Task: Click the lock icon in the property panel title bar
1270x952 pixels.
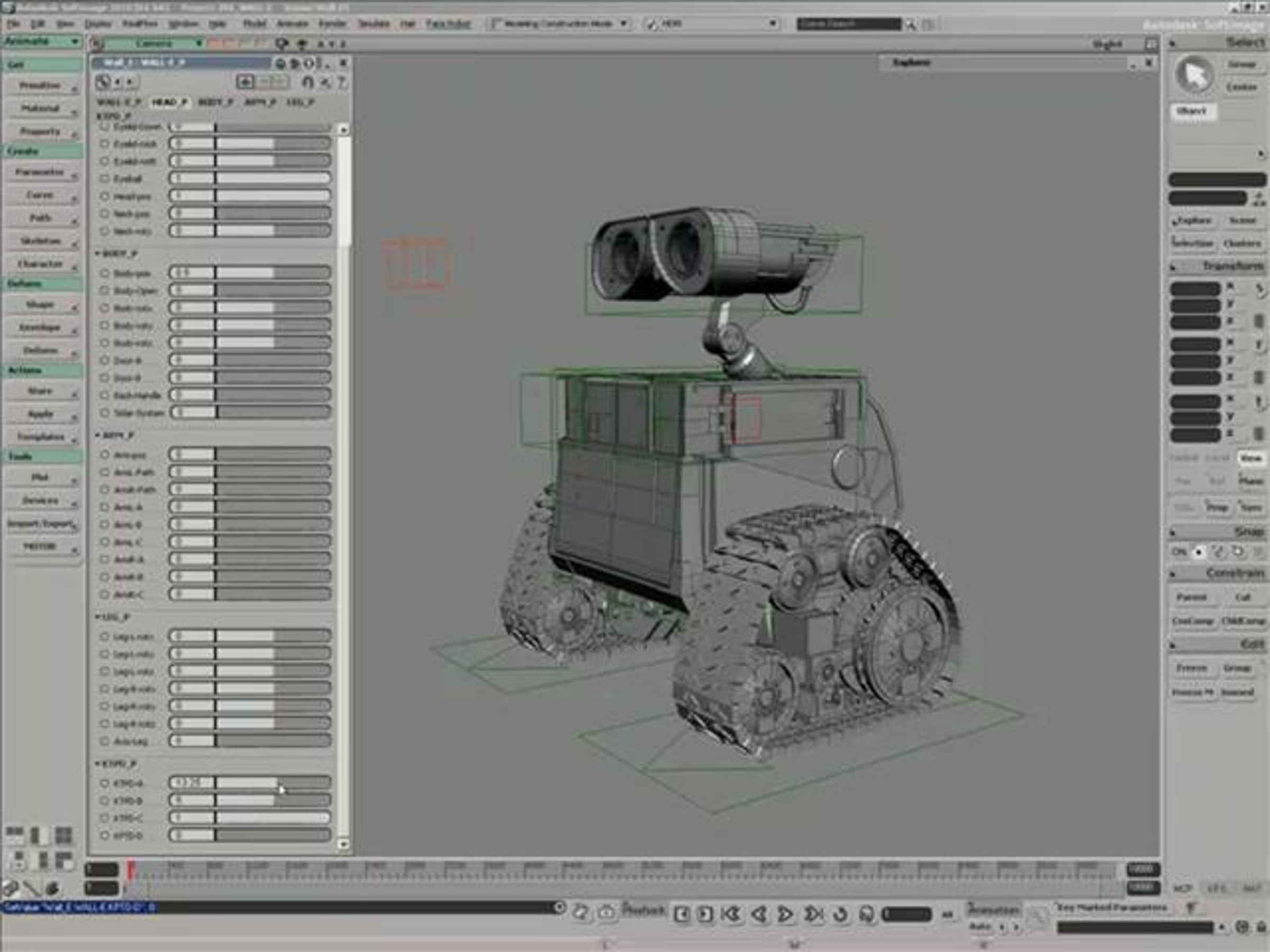Action: [280, 63]
